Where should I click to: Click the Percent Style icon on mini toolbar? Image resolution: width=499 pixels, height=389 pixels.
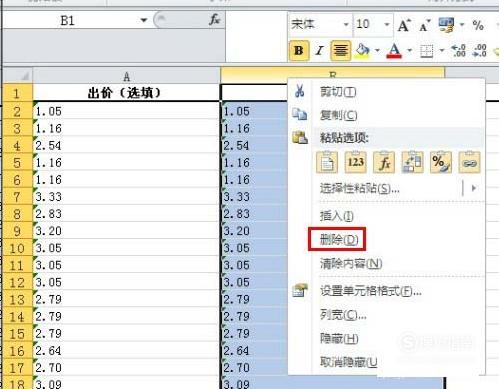pyautogui.click(x=478, y=25)
